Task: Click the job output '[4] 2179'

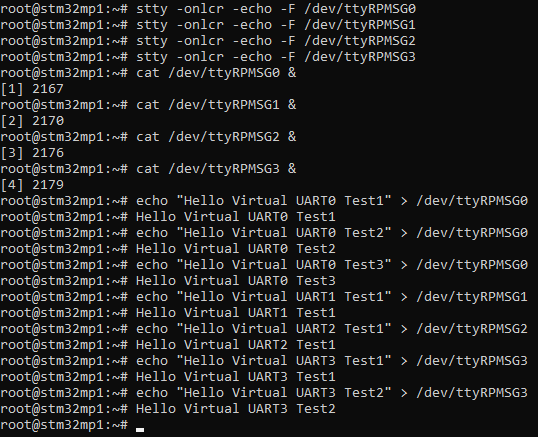Action: pyautogui.click(x=32, y=185)
